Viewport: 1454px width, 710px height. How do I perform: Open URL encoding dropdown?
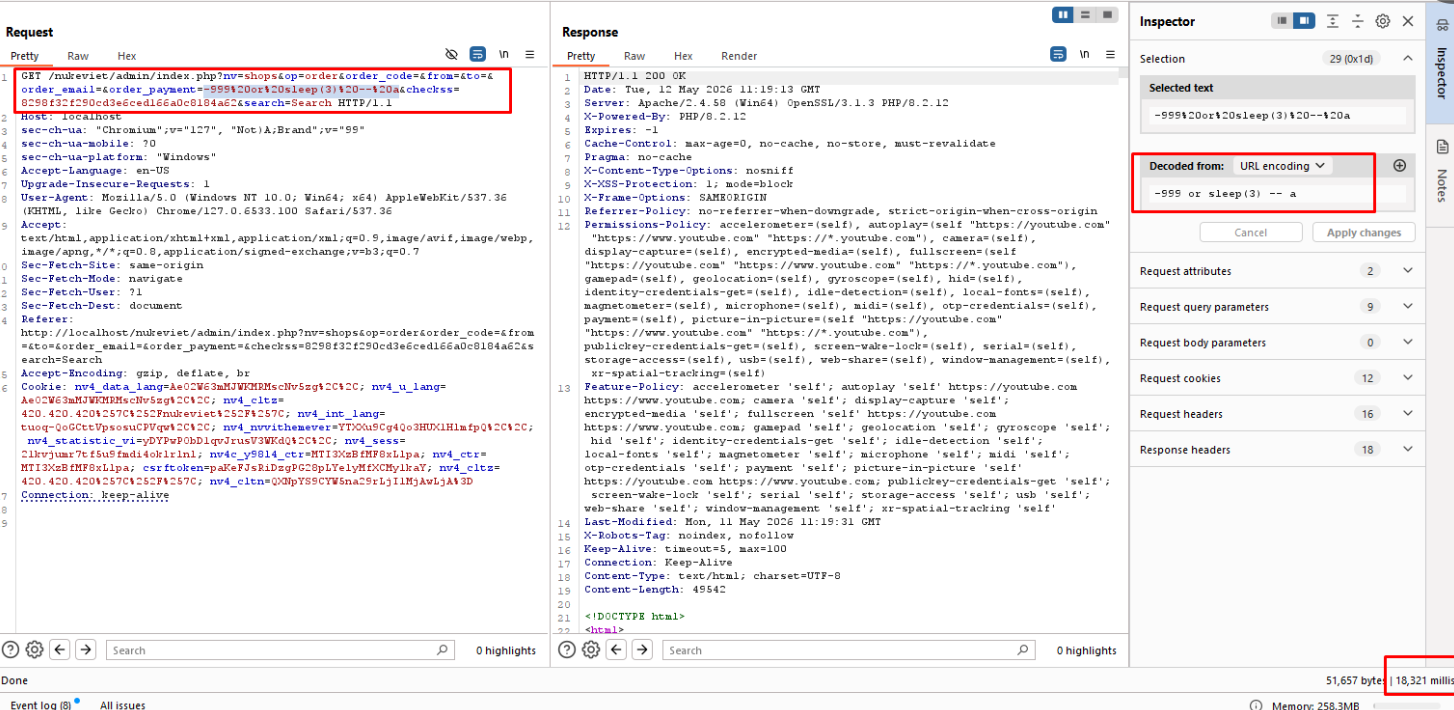pos(1281,166)
